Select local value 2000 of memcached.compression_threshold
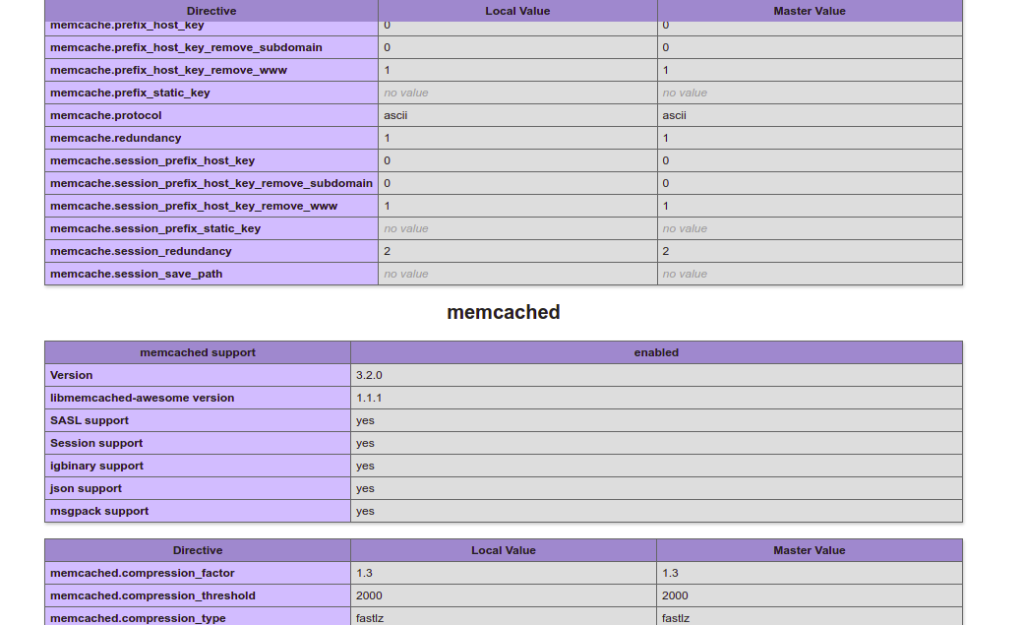The width and height of the screenshot is (1024, 625). click(369, 596)
